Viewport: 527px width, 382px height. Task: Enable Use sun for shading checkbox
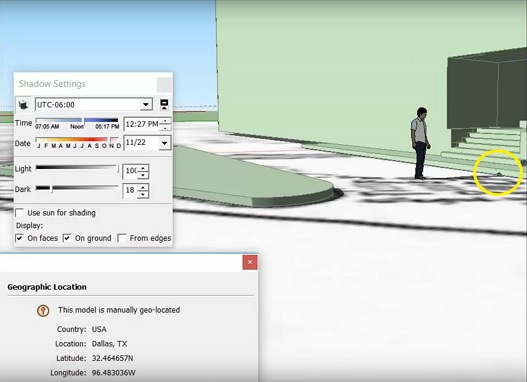point(19,213)
